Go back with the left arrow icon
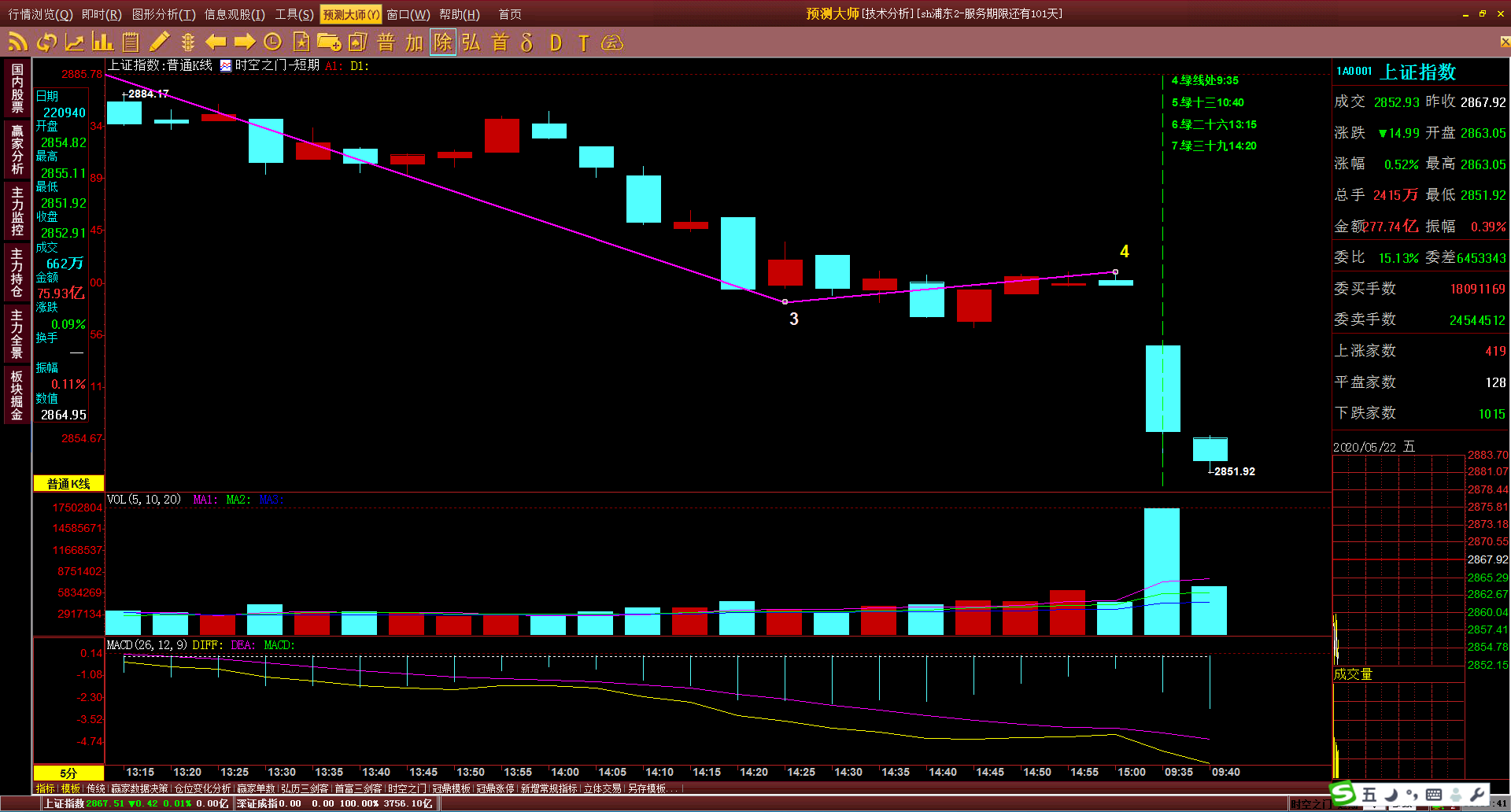The width and height of the screenshot is (1511, 812). point(216,42)
